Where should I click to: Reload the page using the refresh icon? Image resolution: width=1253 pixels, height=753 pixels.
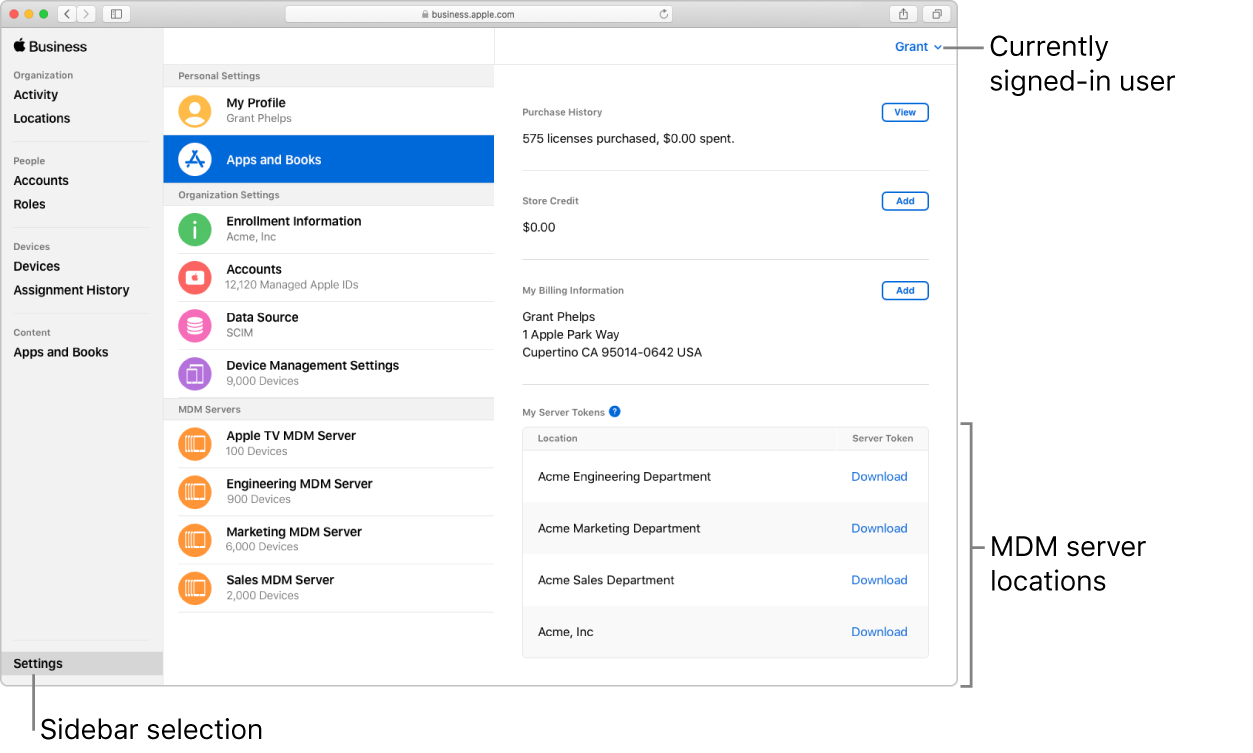coord(663,14)
